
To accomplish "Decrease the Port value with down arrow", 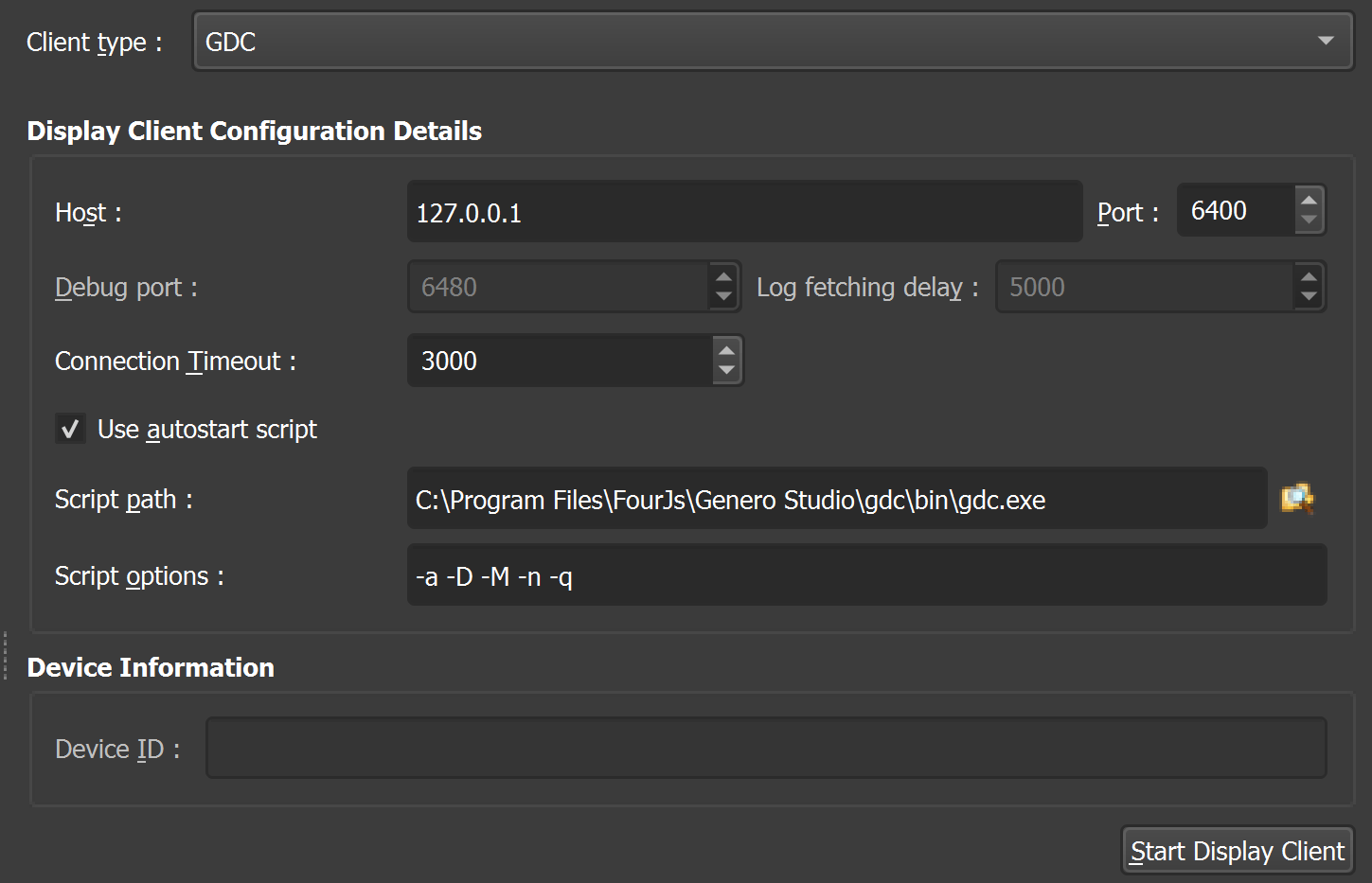I will [1309, 221].
